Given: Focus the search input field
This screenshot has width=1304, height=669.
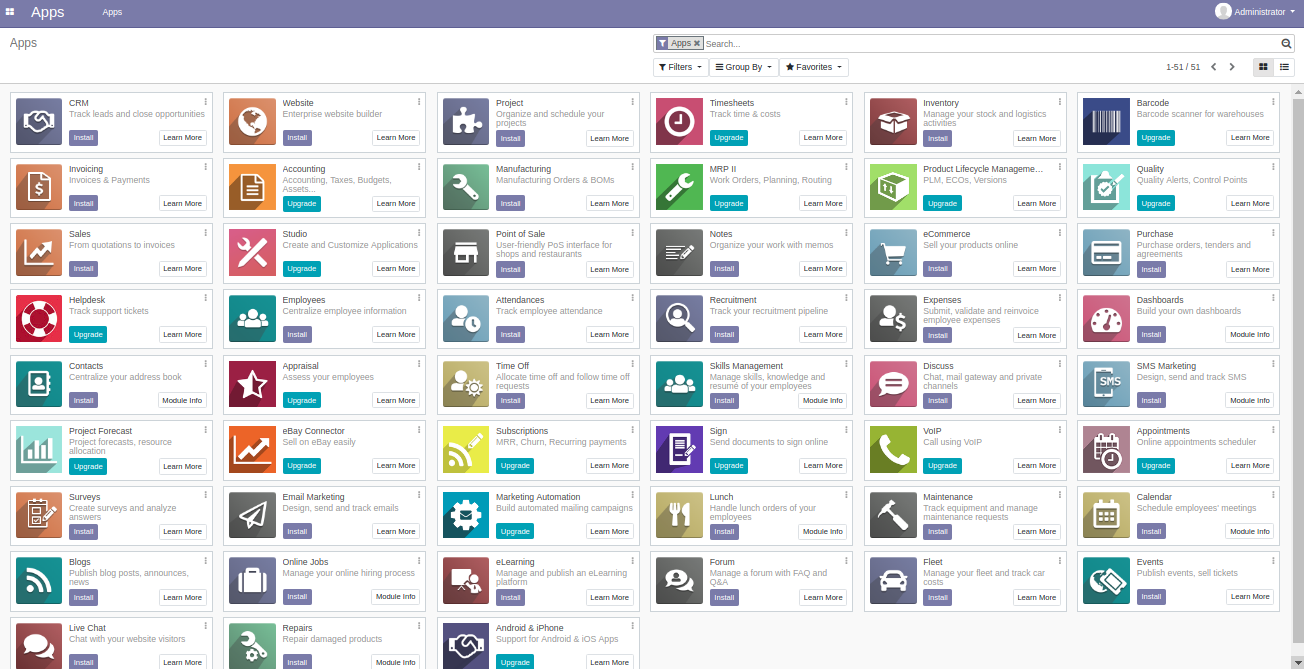Looking at the screenshot, I should (x=990, y=44).
